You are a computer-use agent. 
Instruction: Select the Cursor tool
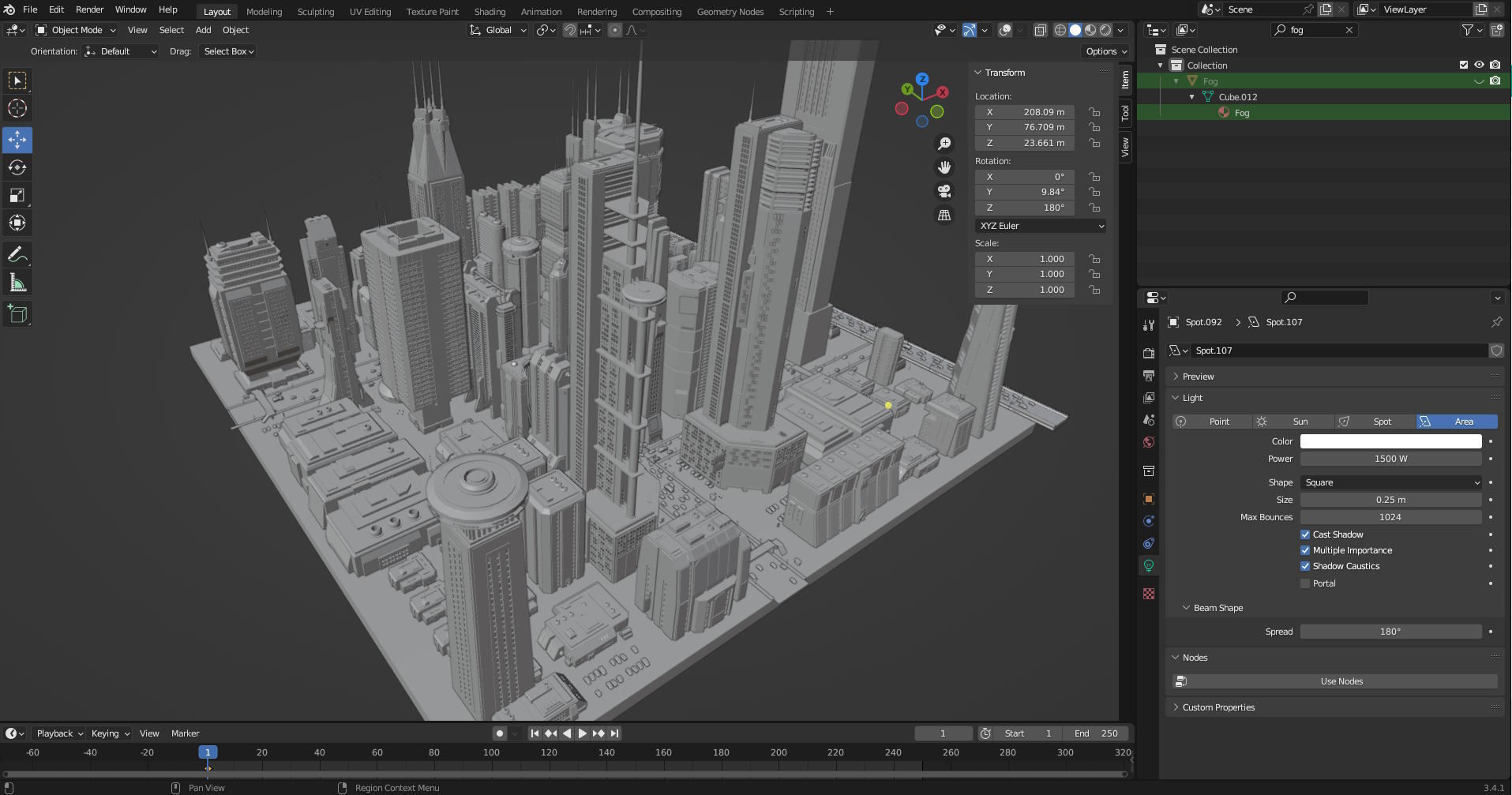pos(17,108)
